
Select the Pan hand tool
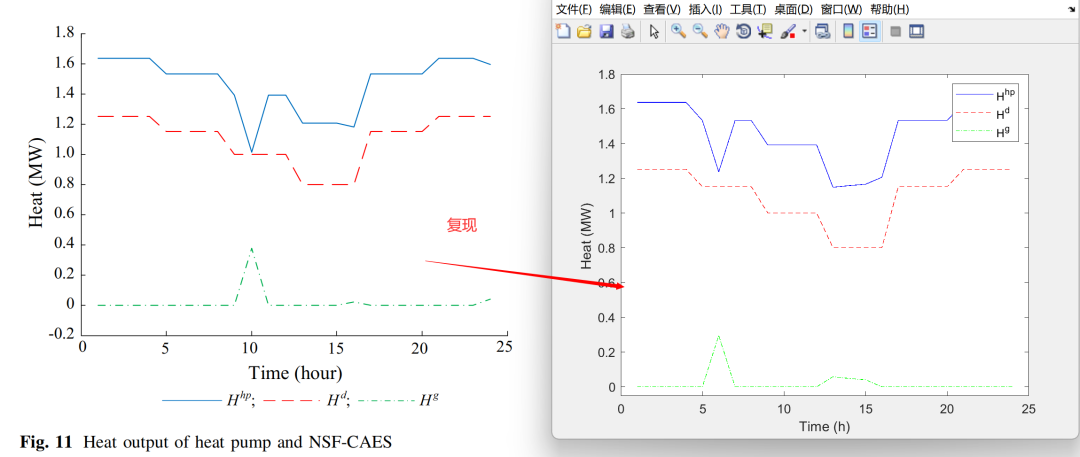coord(722,31)
